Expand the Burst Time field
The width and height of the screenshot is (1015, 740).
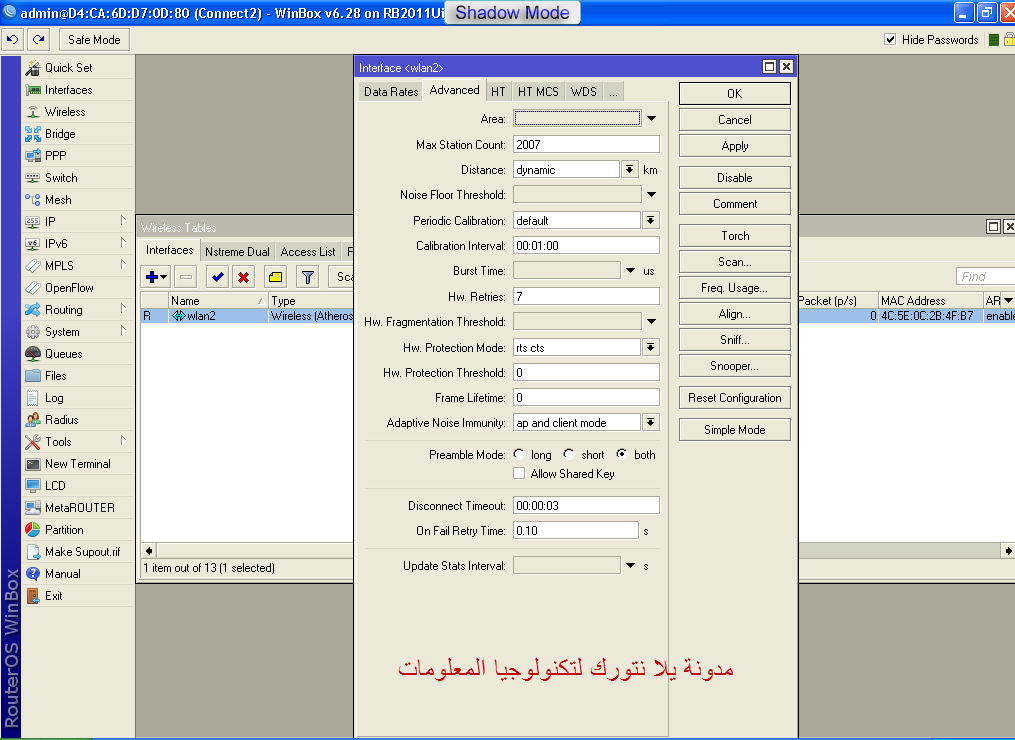pyautogui.click(x=630, y=271)
